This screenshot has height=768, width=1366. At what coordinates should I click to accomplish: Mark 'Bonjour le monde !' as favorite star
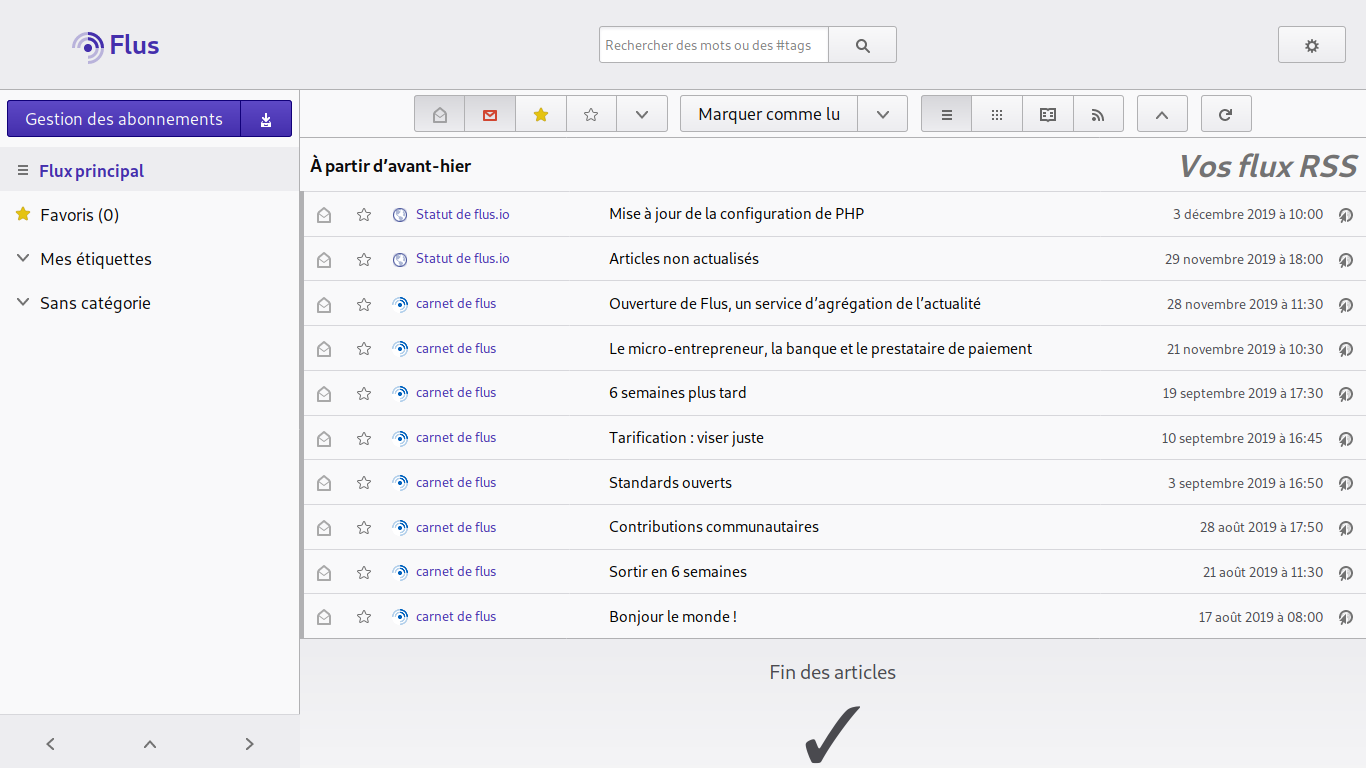coord(363,617)
